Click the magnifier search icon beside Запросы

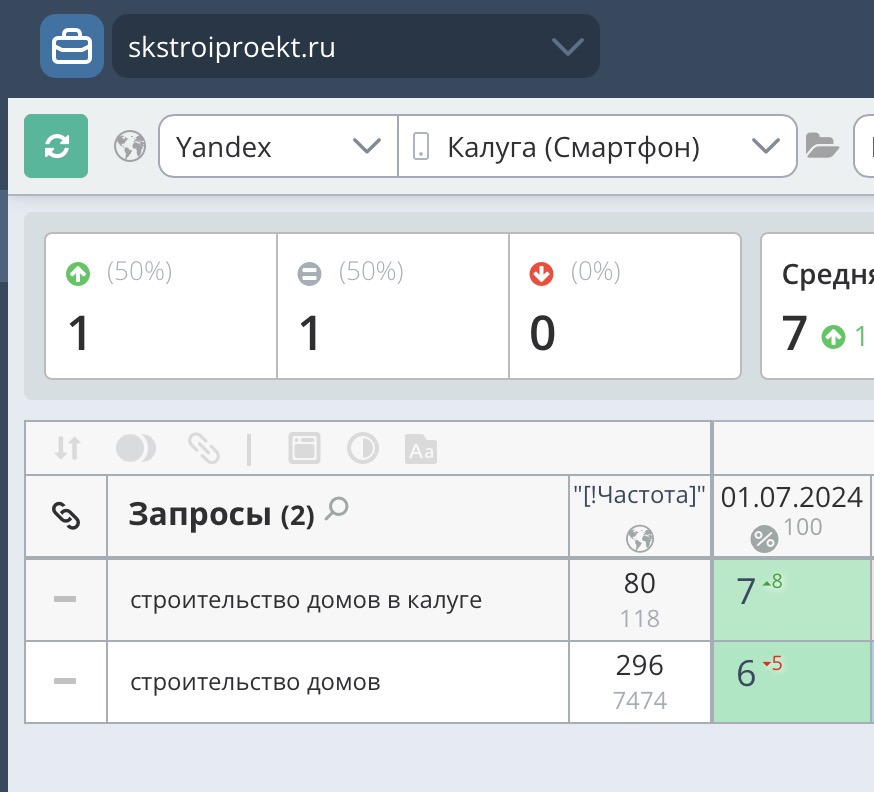tap(338, 509)
